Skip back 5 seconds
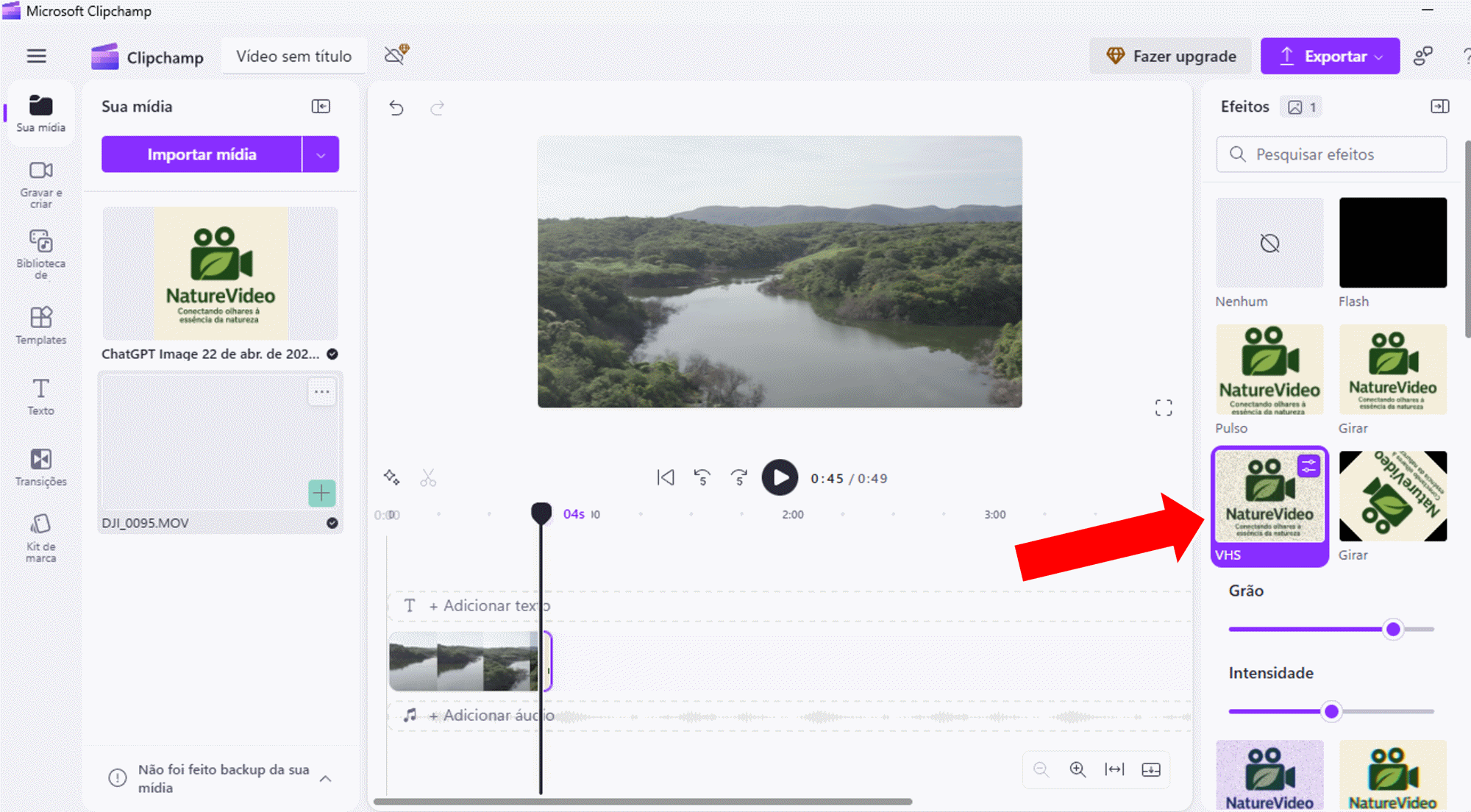The height and width of the screenshot is (812, 1471). [x=702, y=478]
